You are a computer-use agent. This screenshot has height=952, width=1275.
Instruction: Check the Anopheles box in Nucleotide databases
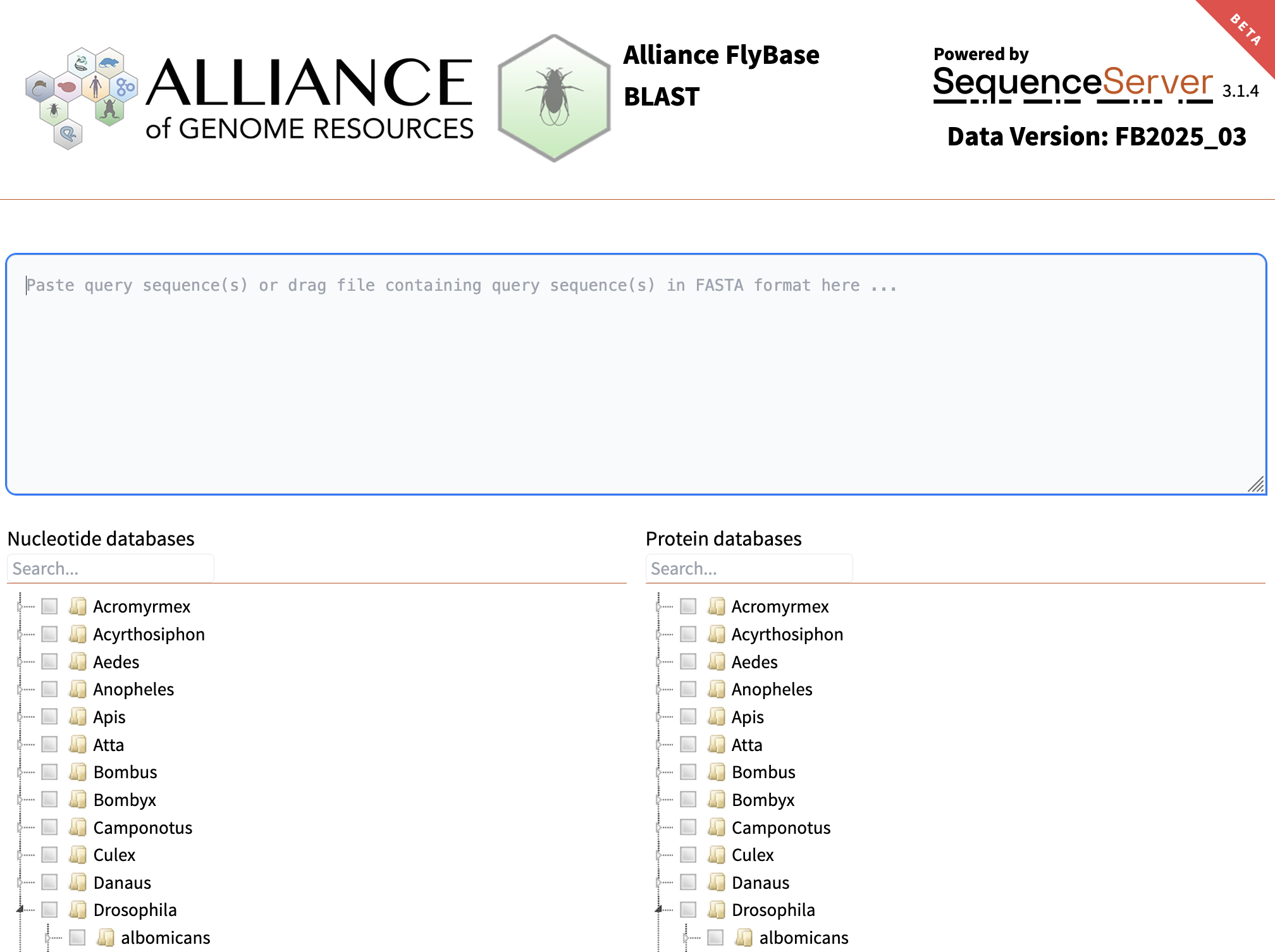pyautogui.click(x=50, y=689)
